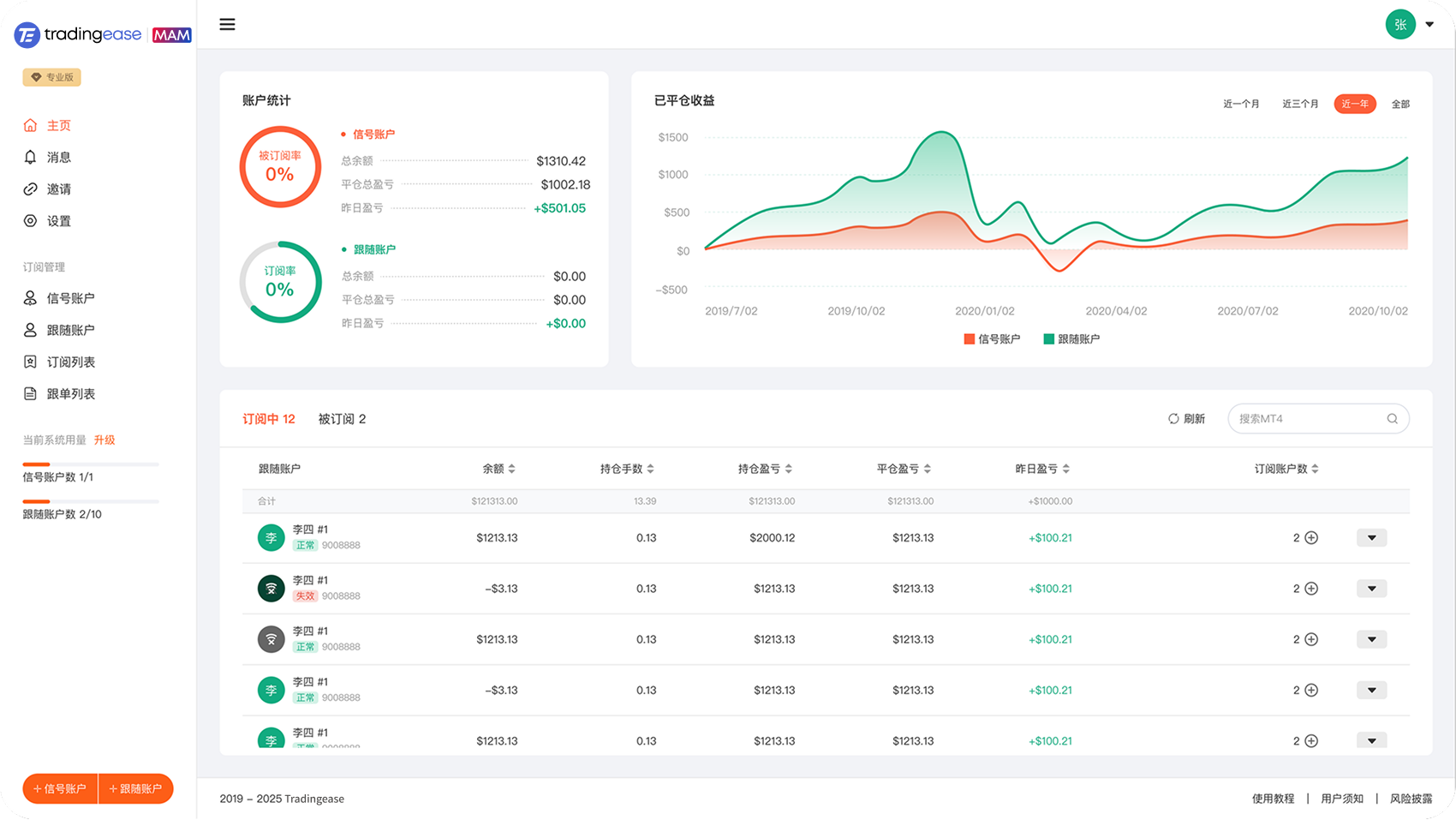Screen dimensions: 1456x820
Task: Click the plus circle in first table row
Action: pyautogui.click(x=1311, y=538)
